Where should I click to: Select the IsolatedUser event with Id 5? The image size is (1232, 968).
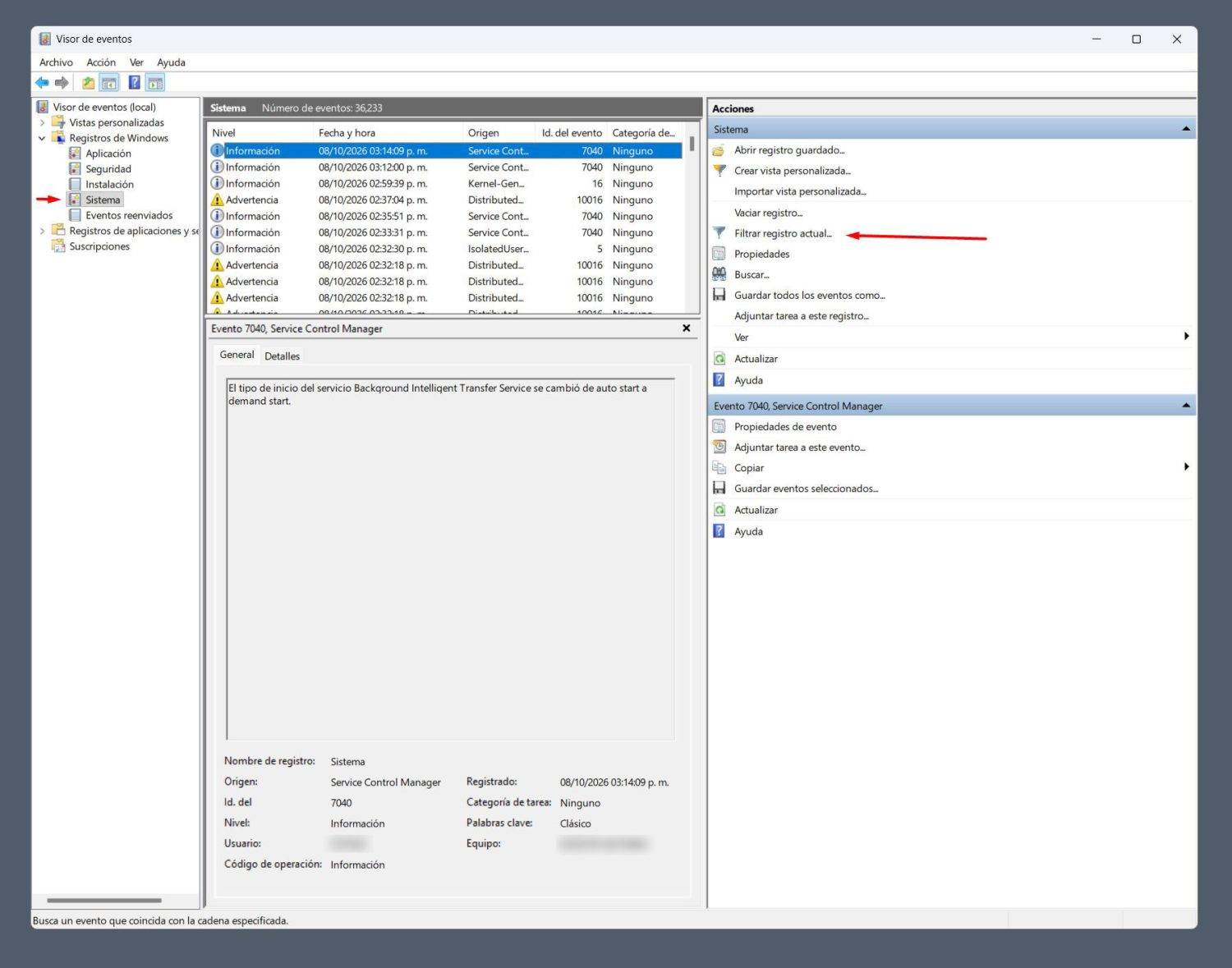click(444, 249)
